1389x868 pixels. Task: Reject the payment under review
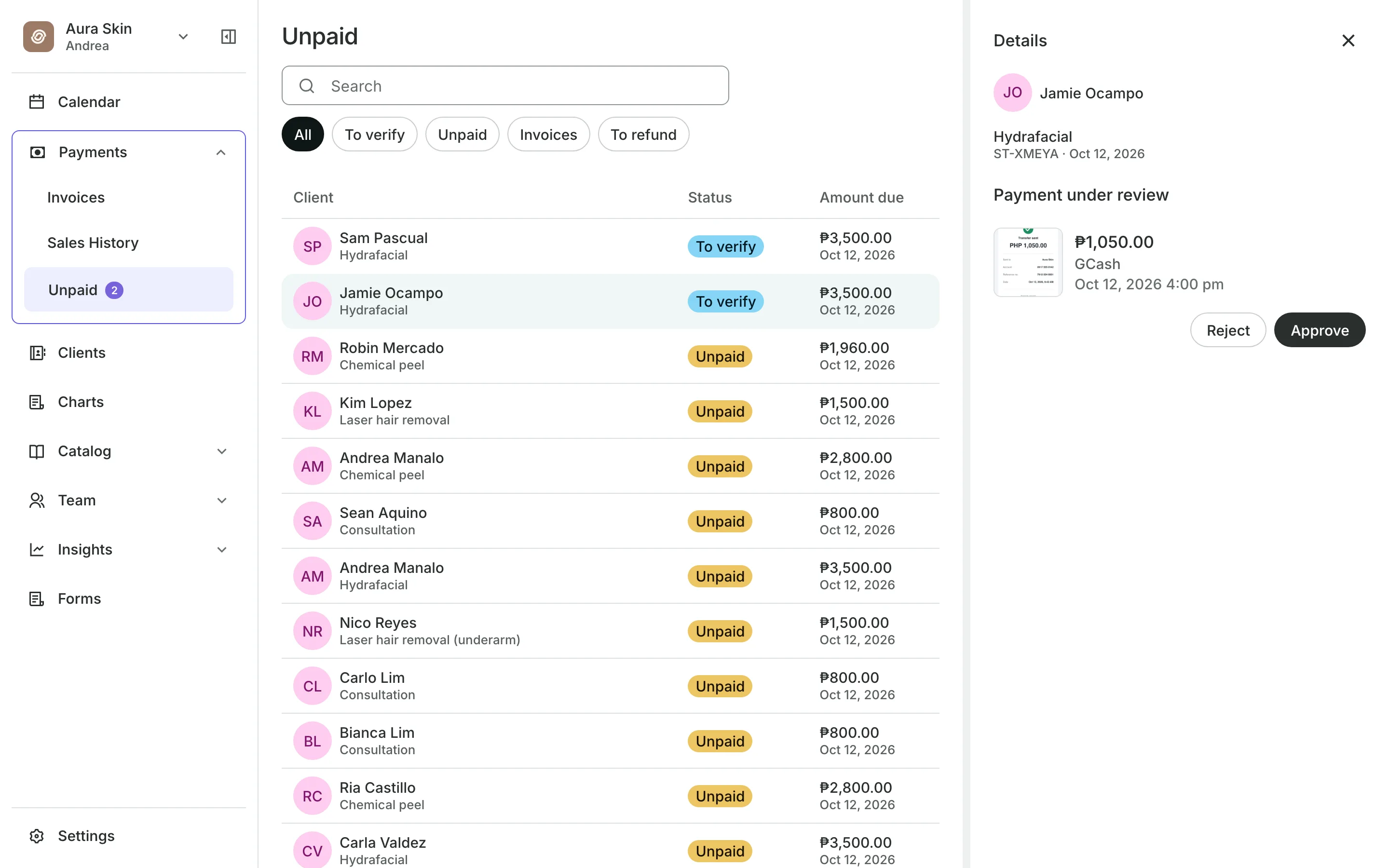point(1228,330)
